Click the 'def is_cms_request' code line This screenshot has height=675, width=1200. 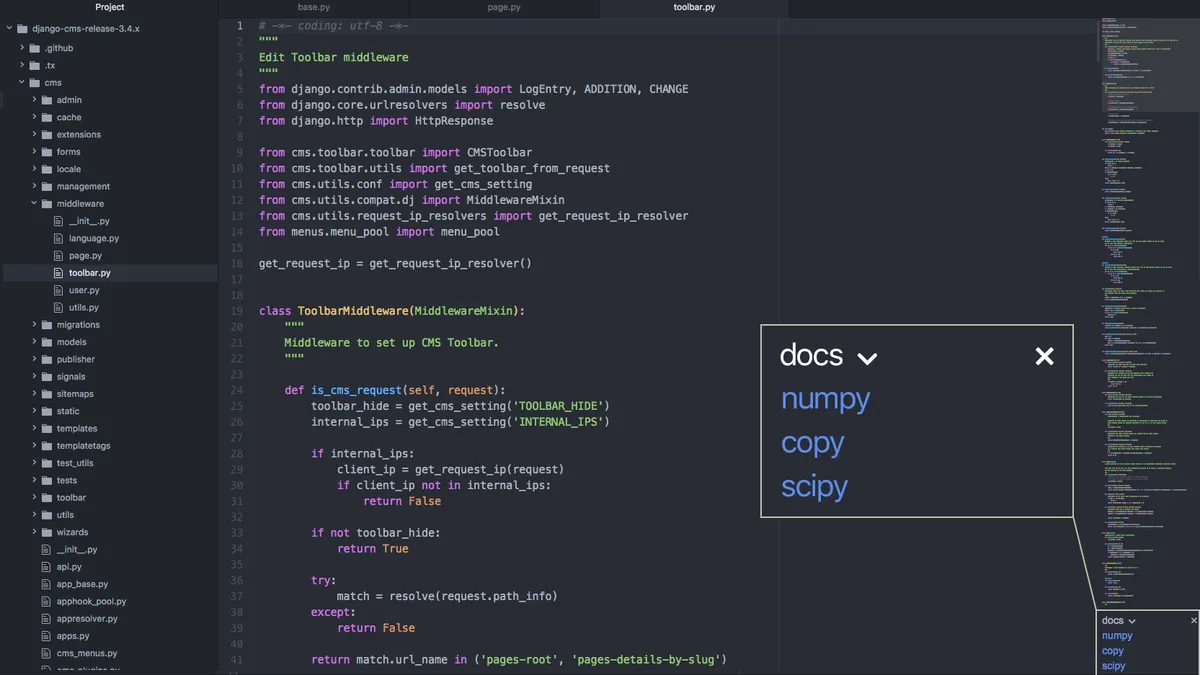pyautogui.click(x=395, y=390)
